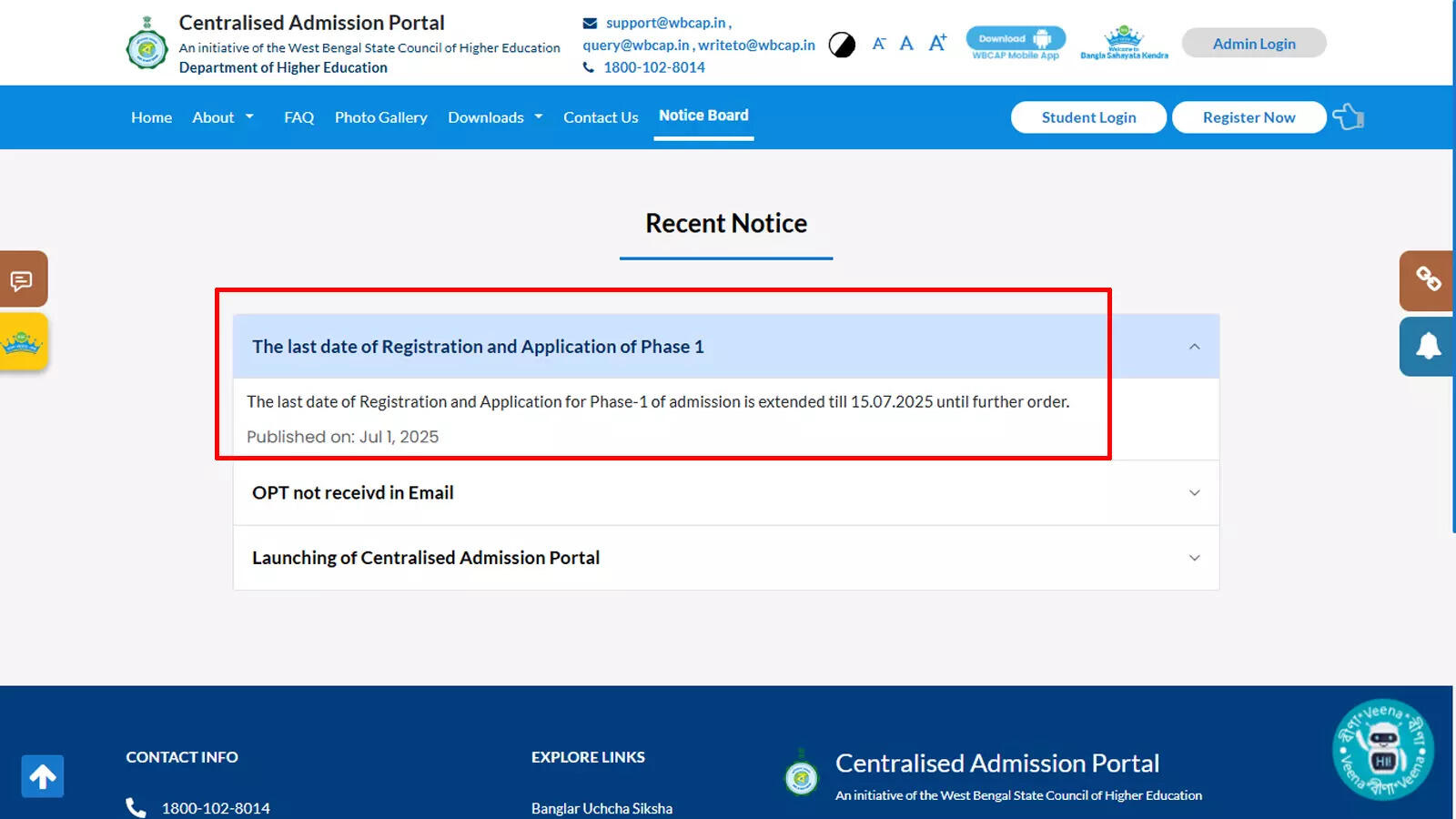Download the WBCAP Mobile App
Screen dimensions: 1456x819
(x=1016, y=43)
